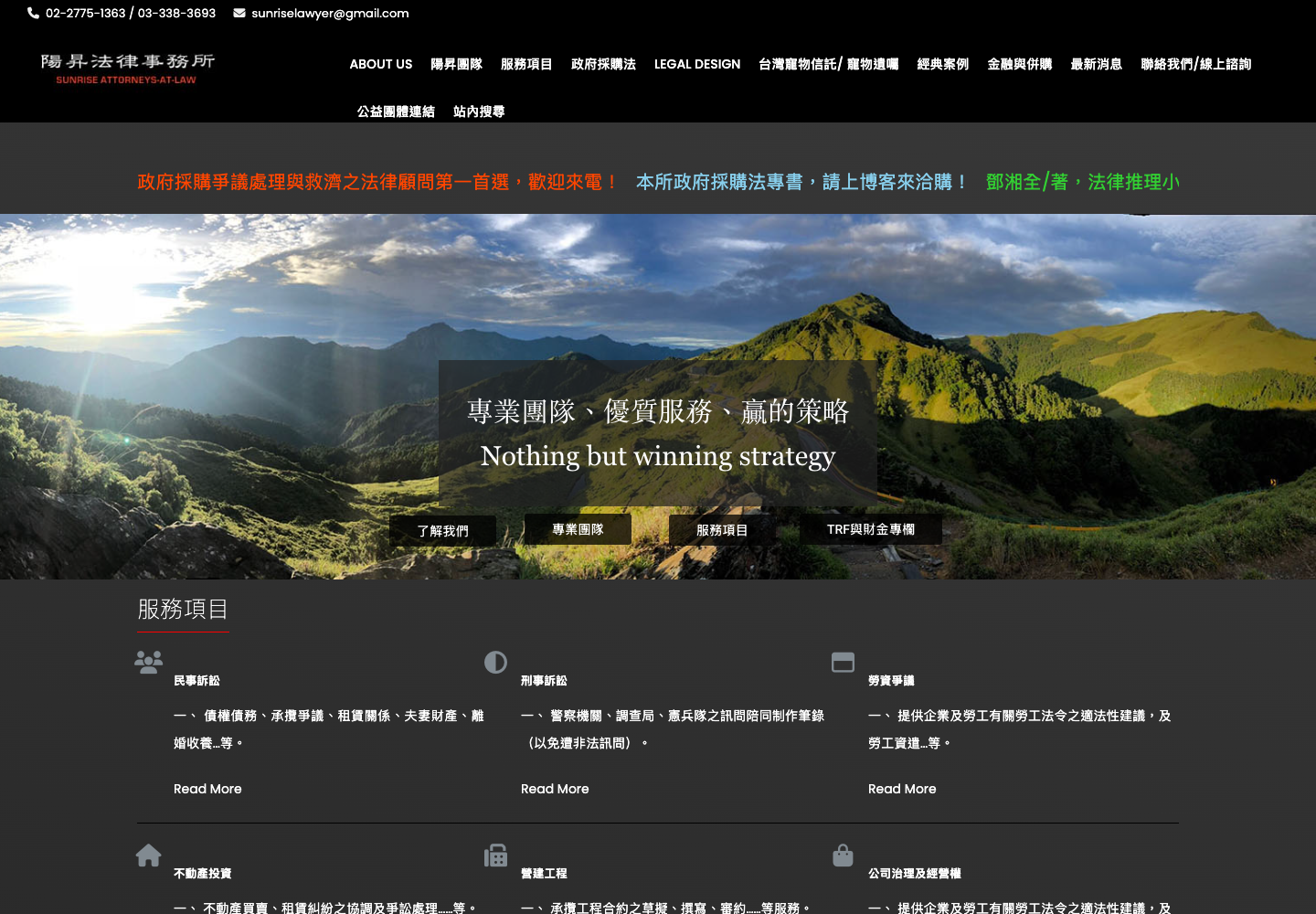Image resolution: width=1316 pixels, height=914 pixels.
Task: Click the envelope icon beside the email address
Action: 239,13
